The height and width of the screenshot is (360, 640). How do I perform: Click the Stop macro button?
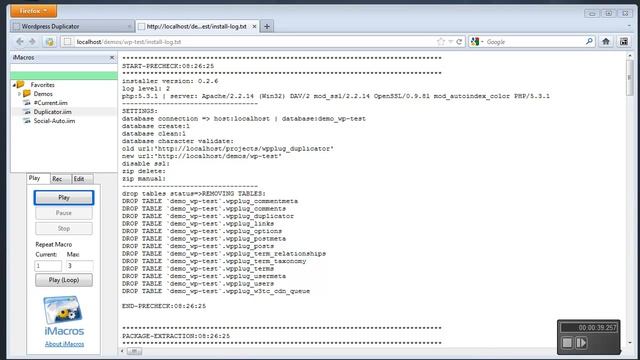tap(64, 229)
